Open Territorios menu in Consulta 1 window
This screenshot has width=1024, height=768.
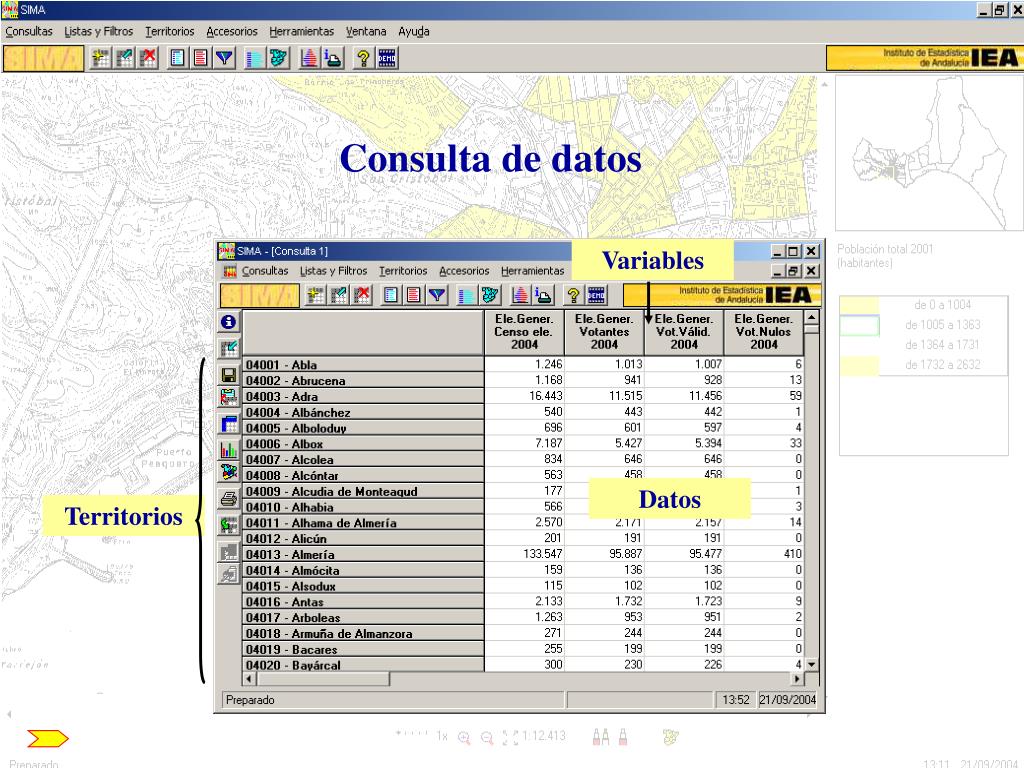[x=403, y=271]
